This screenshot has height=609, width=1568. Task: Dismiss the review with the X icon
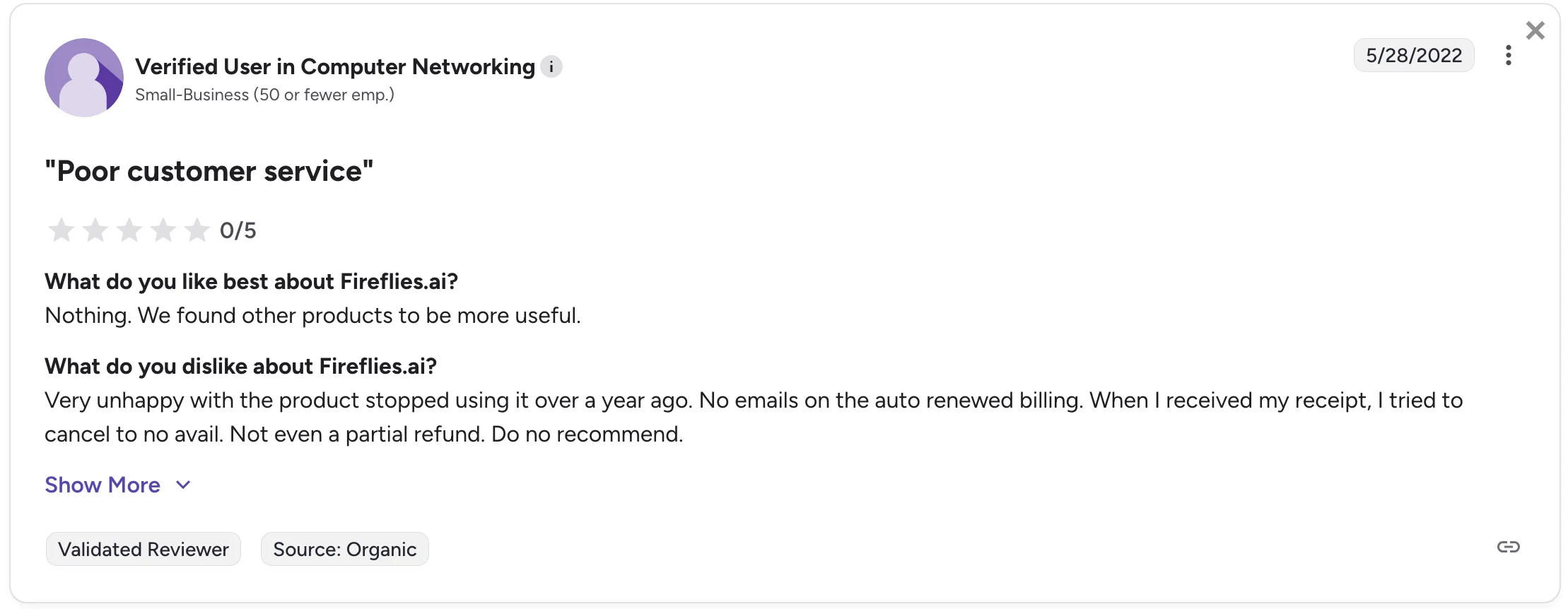click(x=1535, y=30)
